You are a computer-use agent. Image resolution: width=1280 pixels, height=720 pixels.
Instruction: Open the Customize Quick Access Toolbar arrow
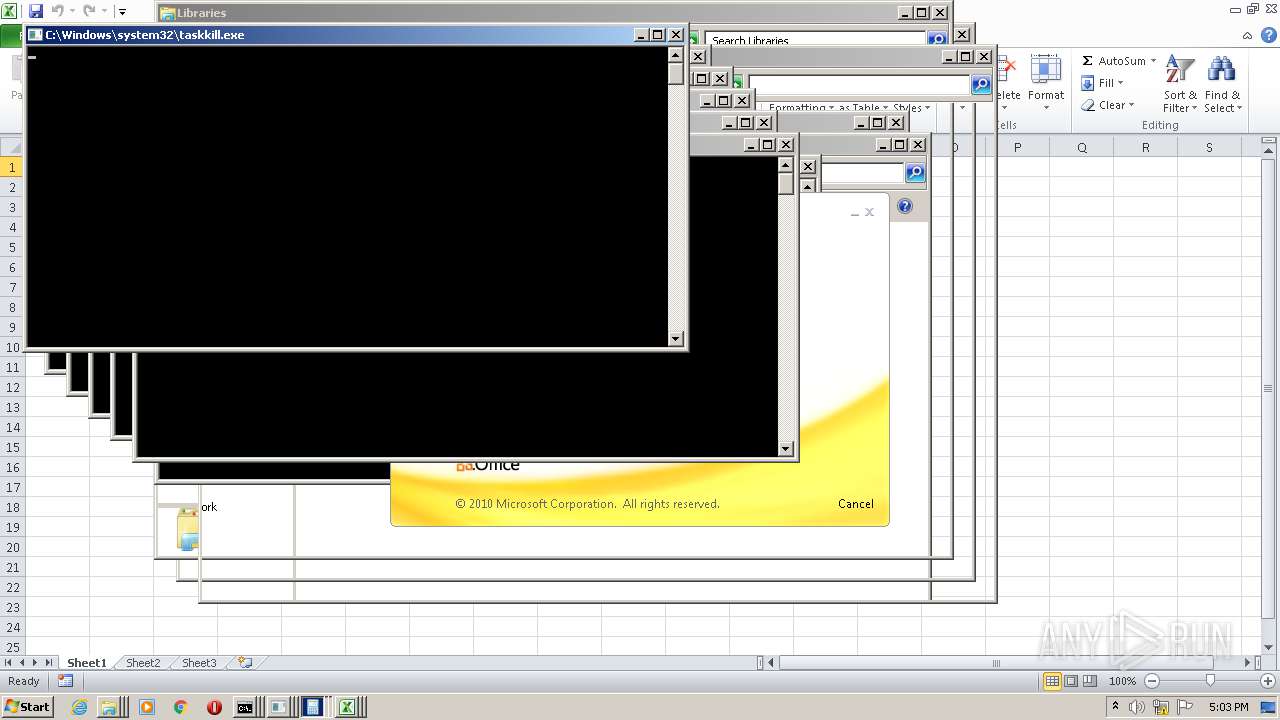122,12
